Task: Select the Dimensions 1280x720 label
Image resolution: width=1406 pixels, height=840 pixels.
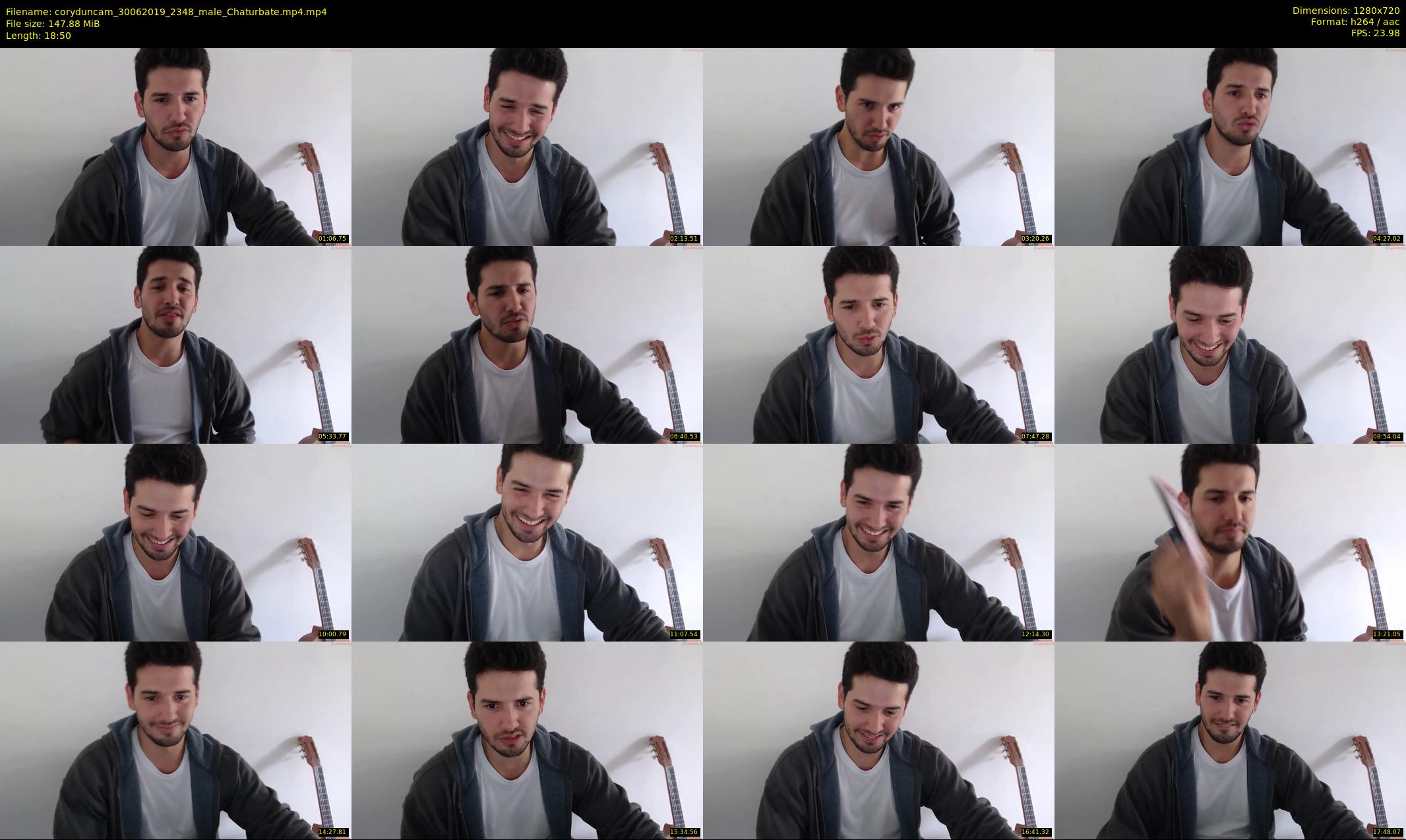Action: pos(1345,11)
